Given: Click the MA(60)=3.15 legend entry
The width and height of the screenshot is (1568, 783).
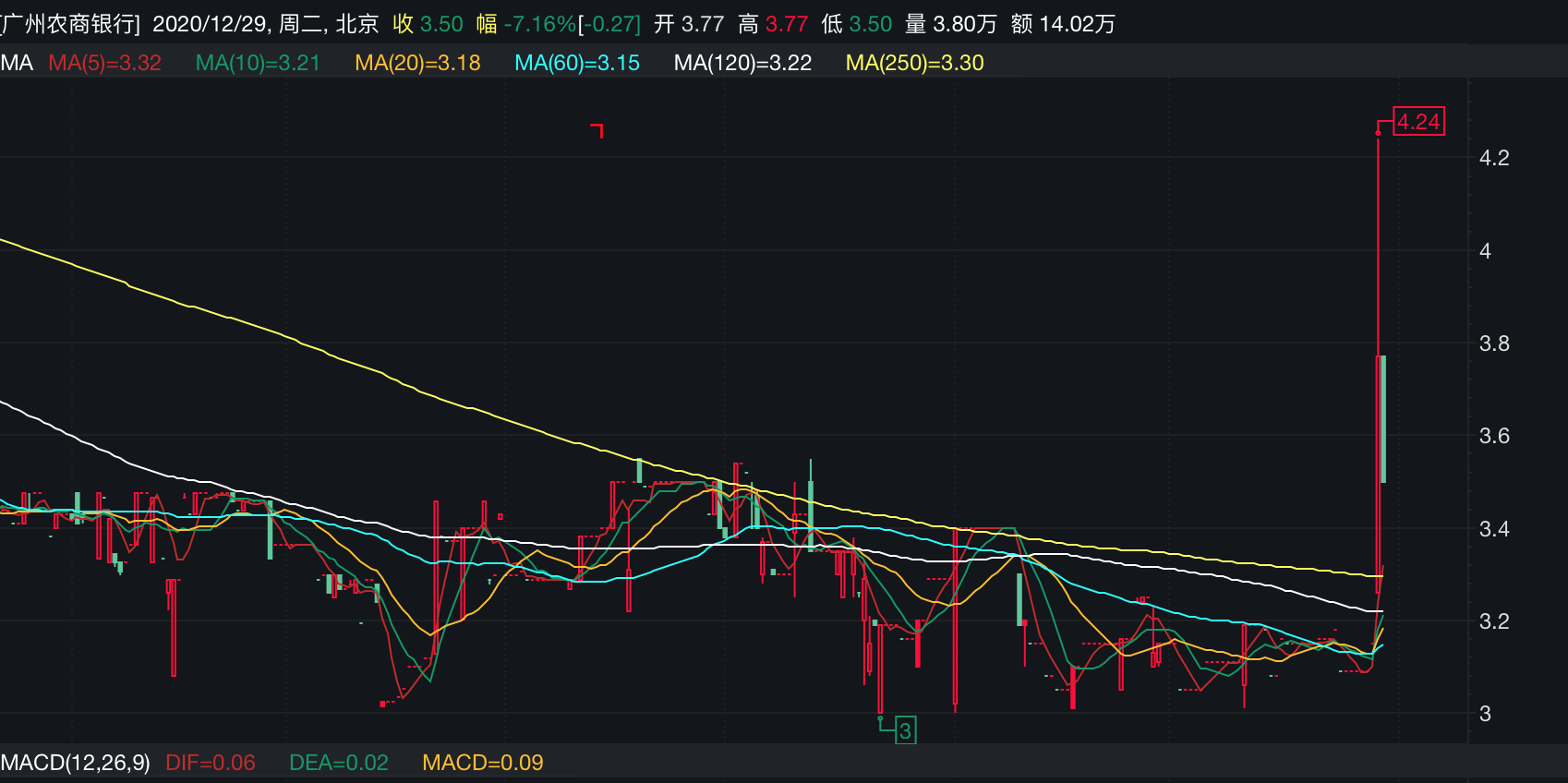Looking at the screenshot, I should 577,63.
